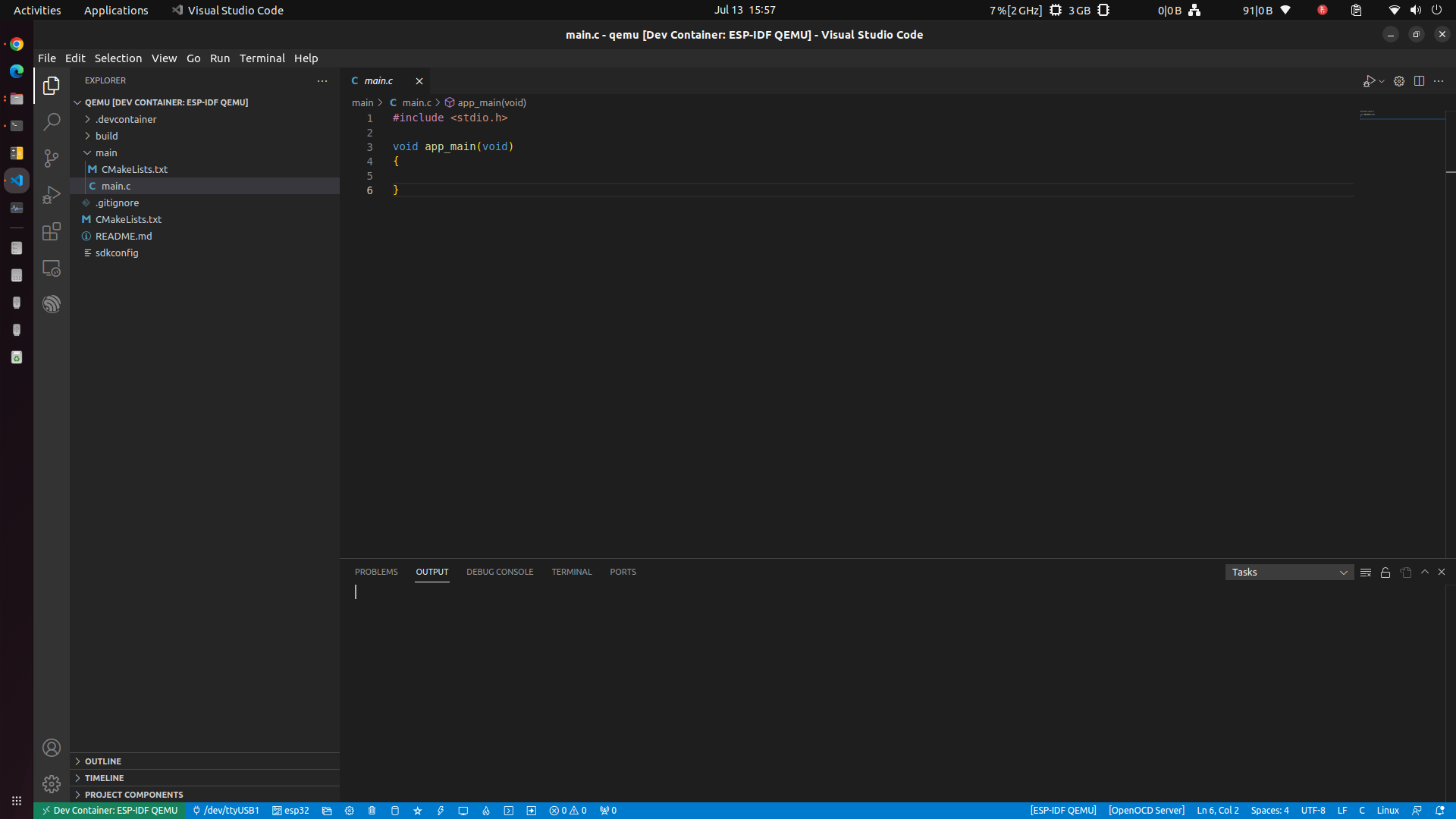1456x819 pixels.
Task: Switch to the TERMINAL panel tab
Action: tap(571, 572)
